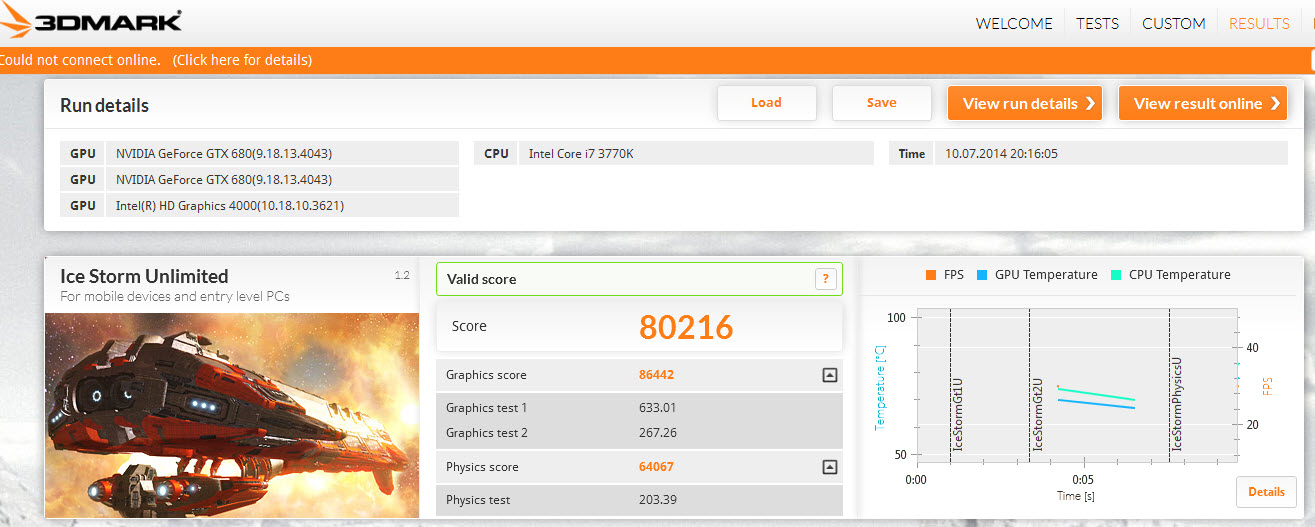Click the Load button
This screenshot has width=1315, height=527.
pyautogui.click(x=767, y=103)
